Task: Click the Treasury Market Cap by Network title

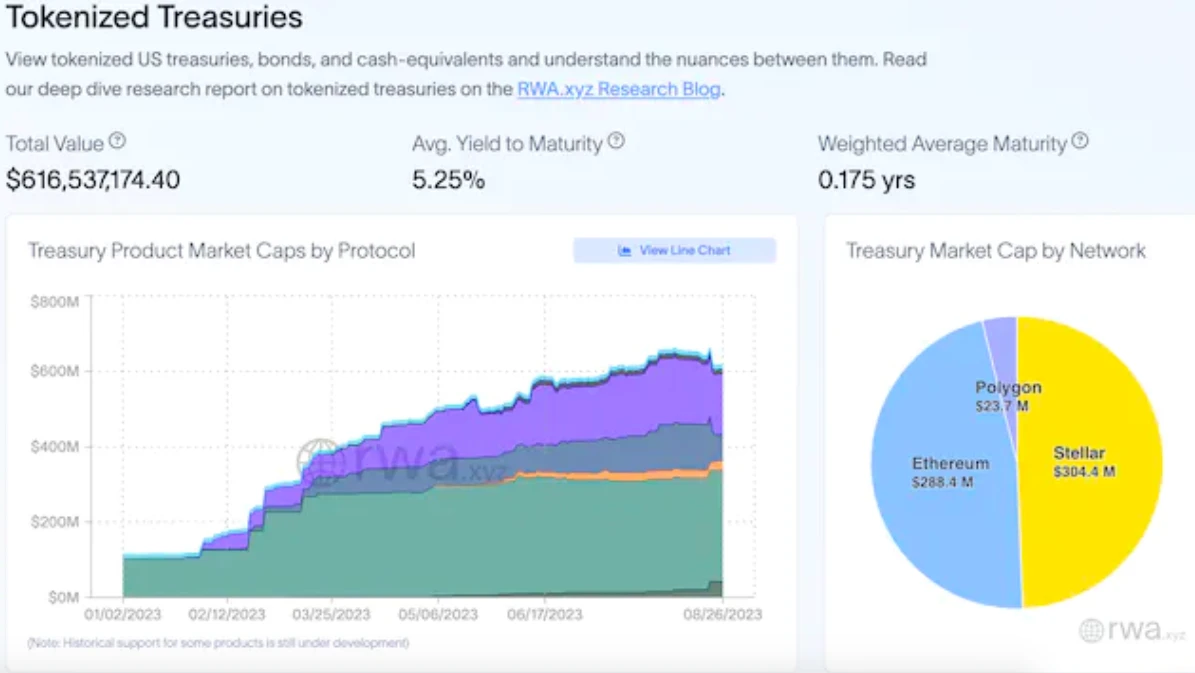Action: (x=995, y=250)
